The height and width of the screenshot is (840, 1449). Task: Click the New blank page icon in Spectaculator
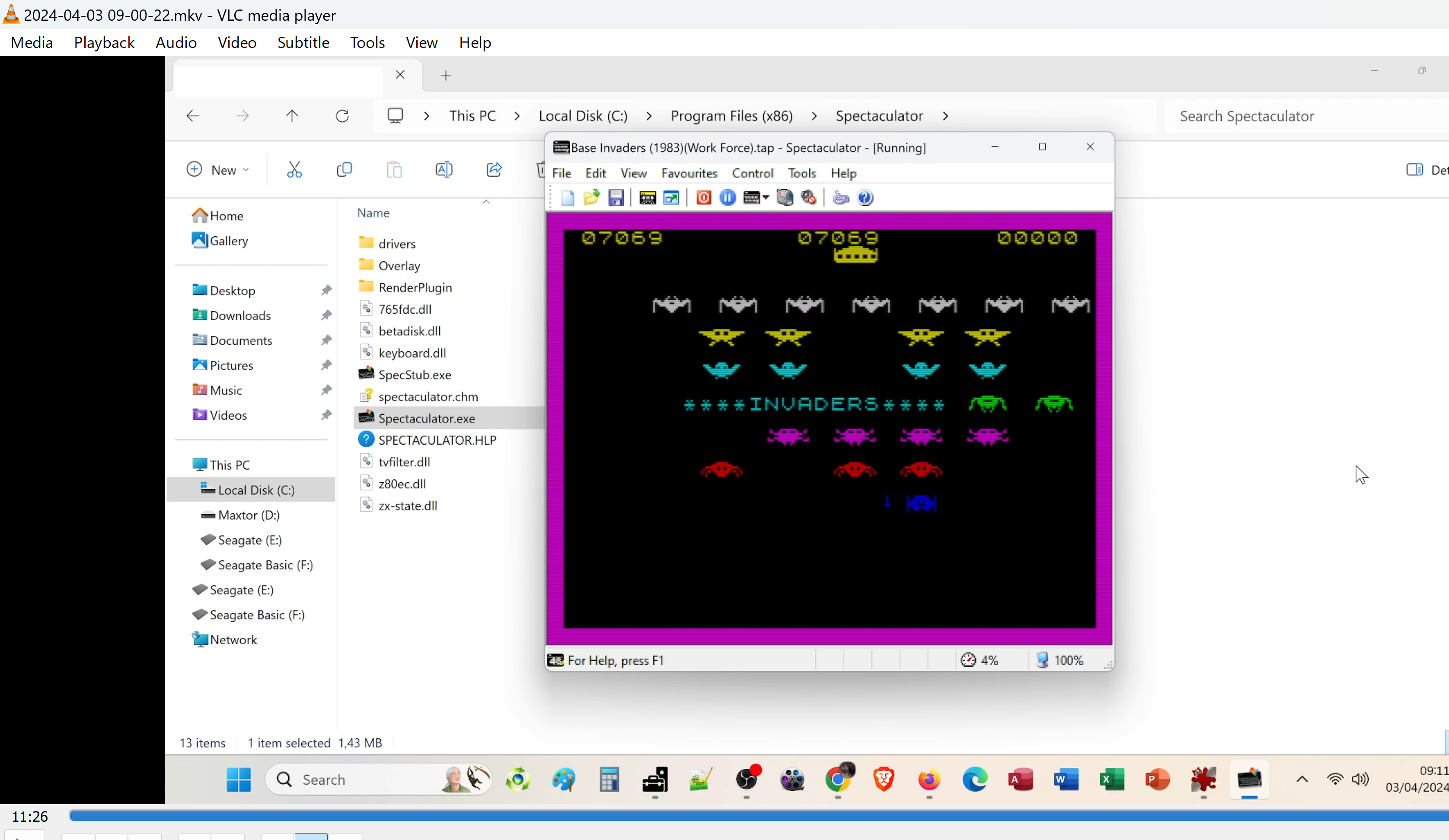coord(568,198)
